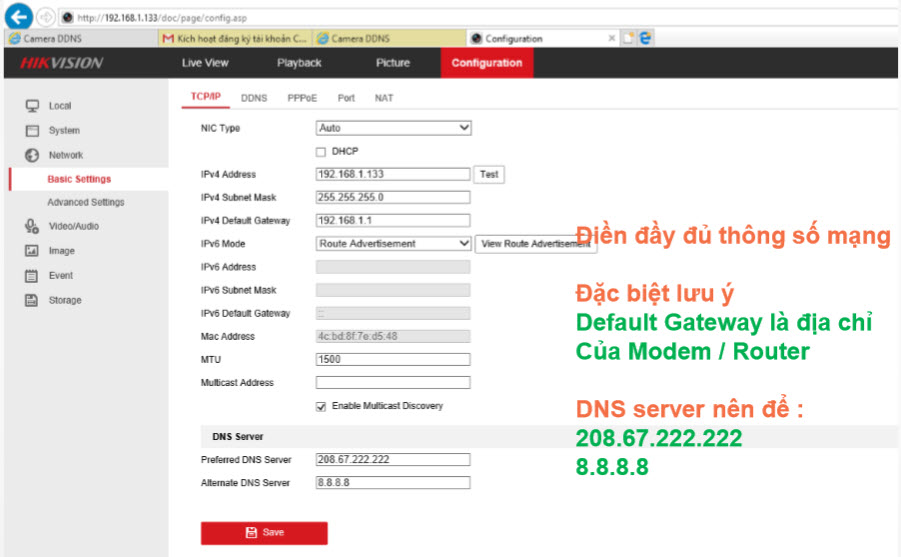Click the browser forward arrow button
The width and height of the screenshot is (901, 557).
[x=45, y=17]
